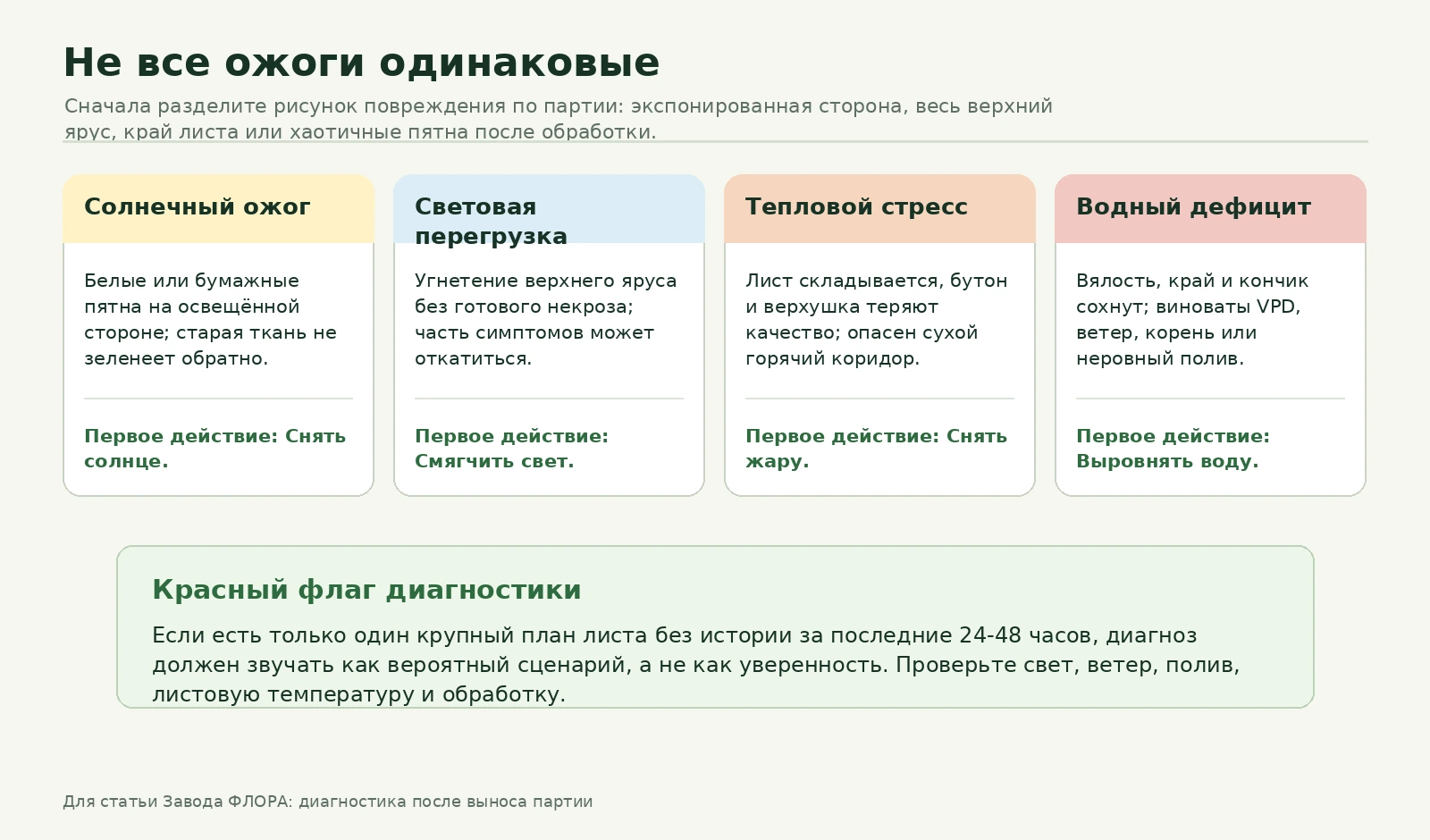Select the "Тепловой стресс" card header
The width and height of the screenshot is (1430, 840).
[879, 208]
